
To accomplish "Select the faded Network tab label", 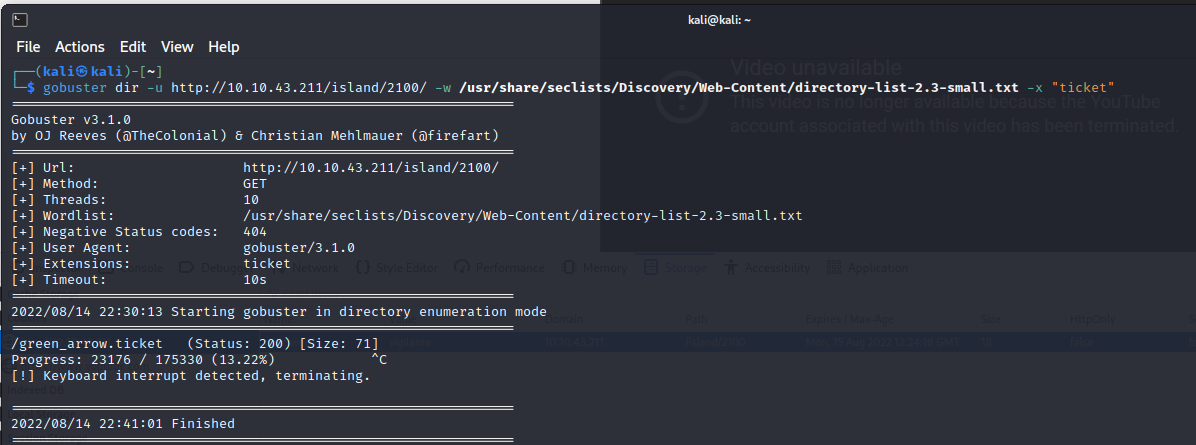I will coord(319,267).
